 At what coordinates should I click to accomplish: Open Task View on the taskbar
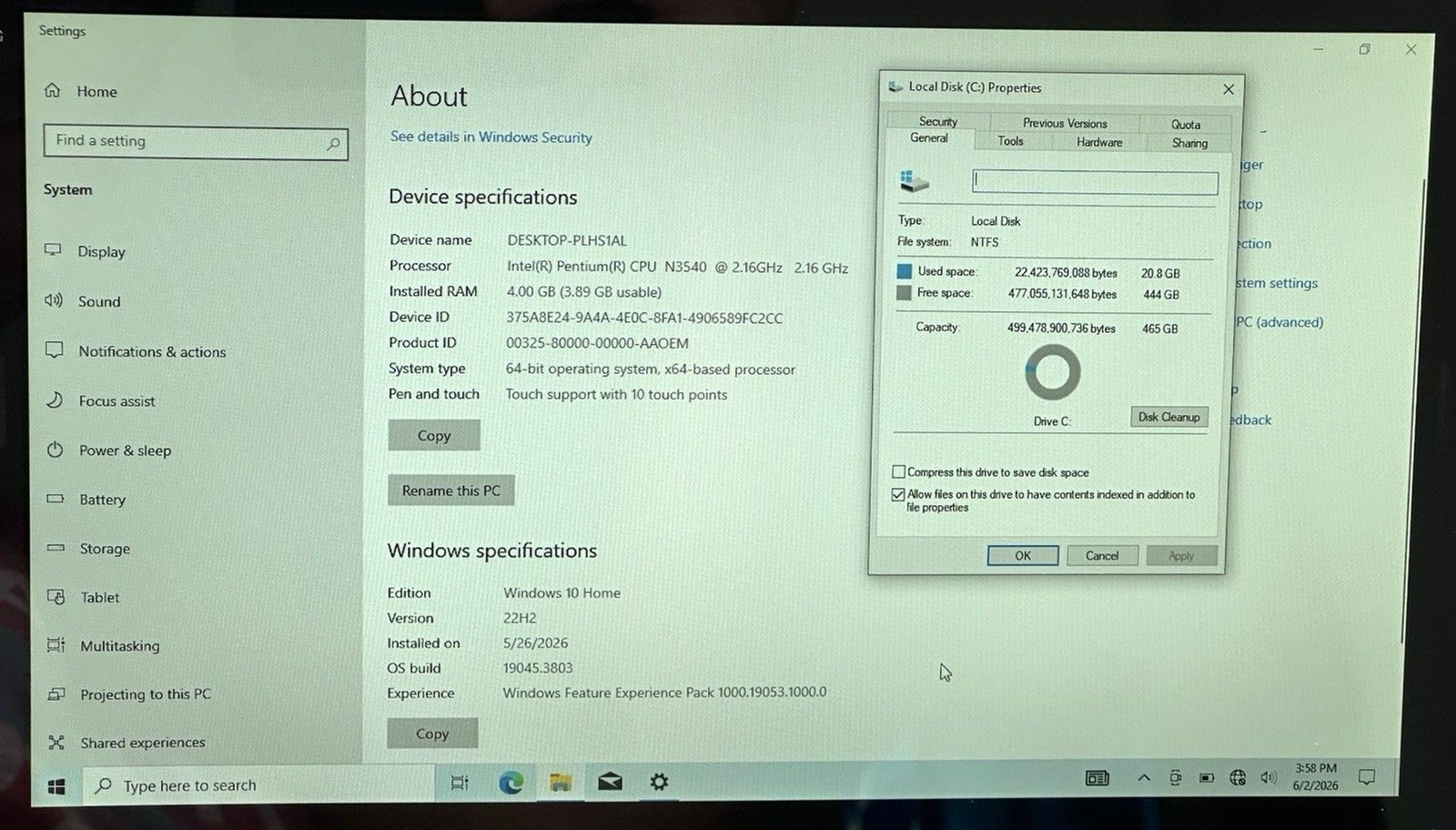point(460,782)
